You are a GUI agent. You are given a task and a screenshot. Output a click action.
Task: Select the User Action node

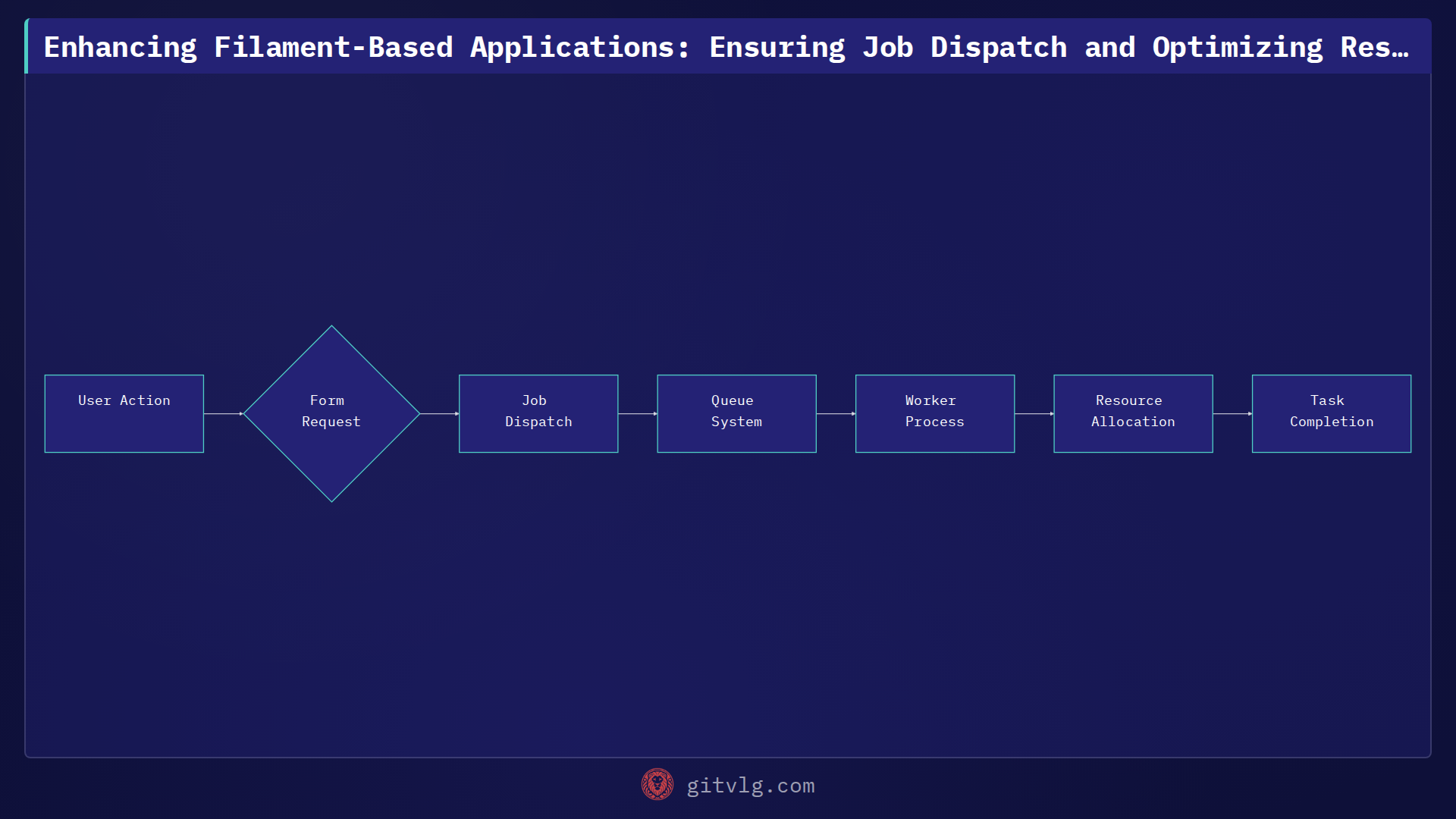point(124,414)
